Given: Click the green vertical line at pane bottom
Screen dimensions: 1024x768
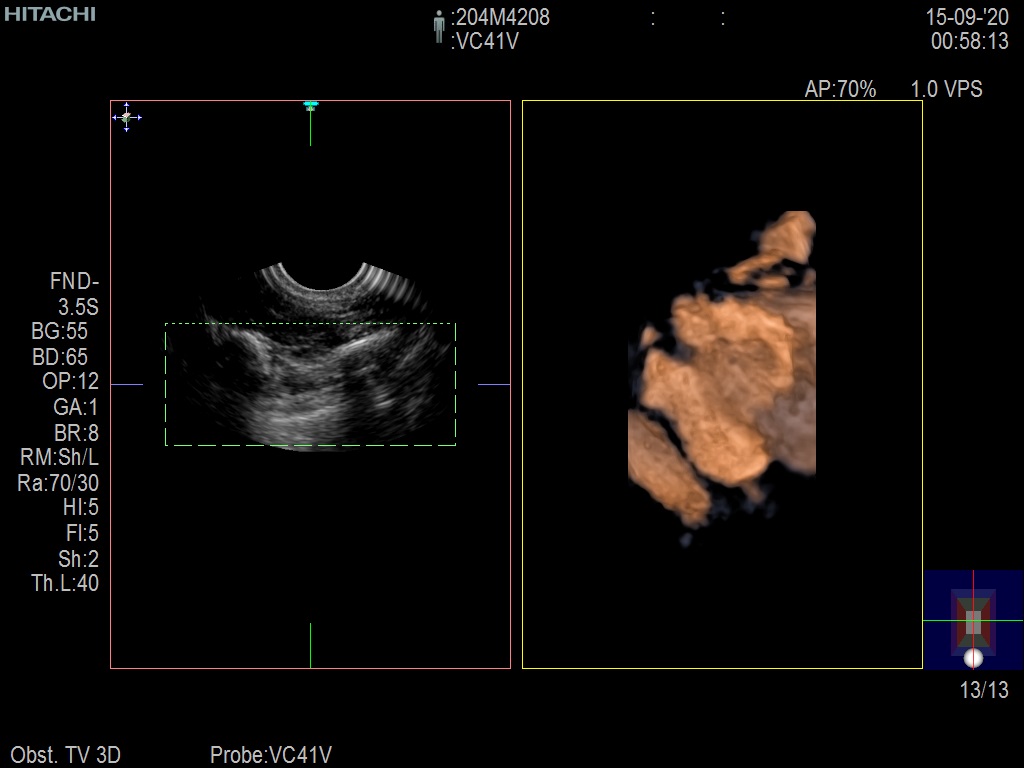Looking at the screenshot, I should coord(310,645).
